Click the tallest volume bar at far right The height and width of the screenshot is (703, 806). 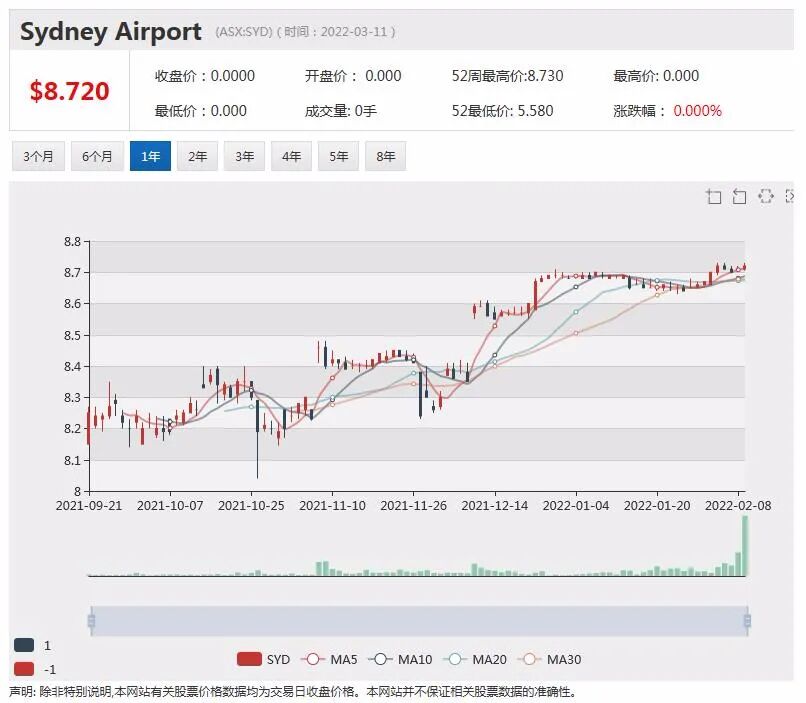coord(745,546)
